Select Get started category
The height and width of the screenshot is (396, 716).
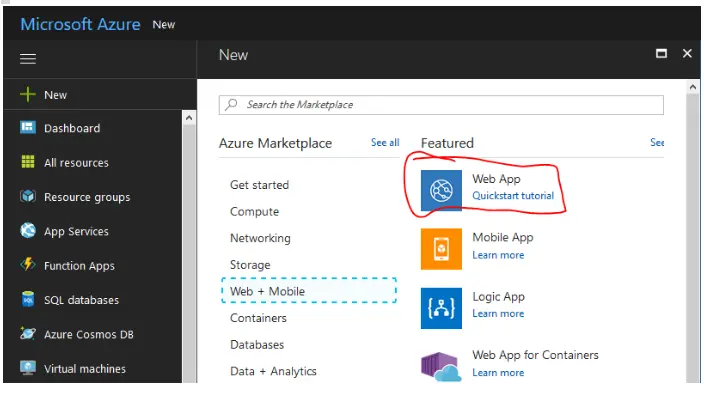[x=259, y=185]
